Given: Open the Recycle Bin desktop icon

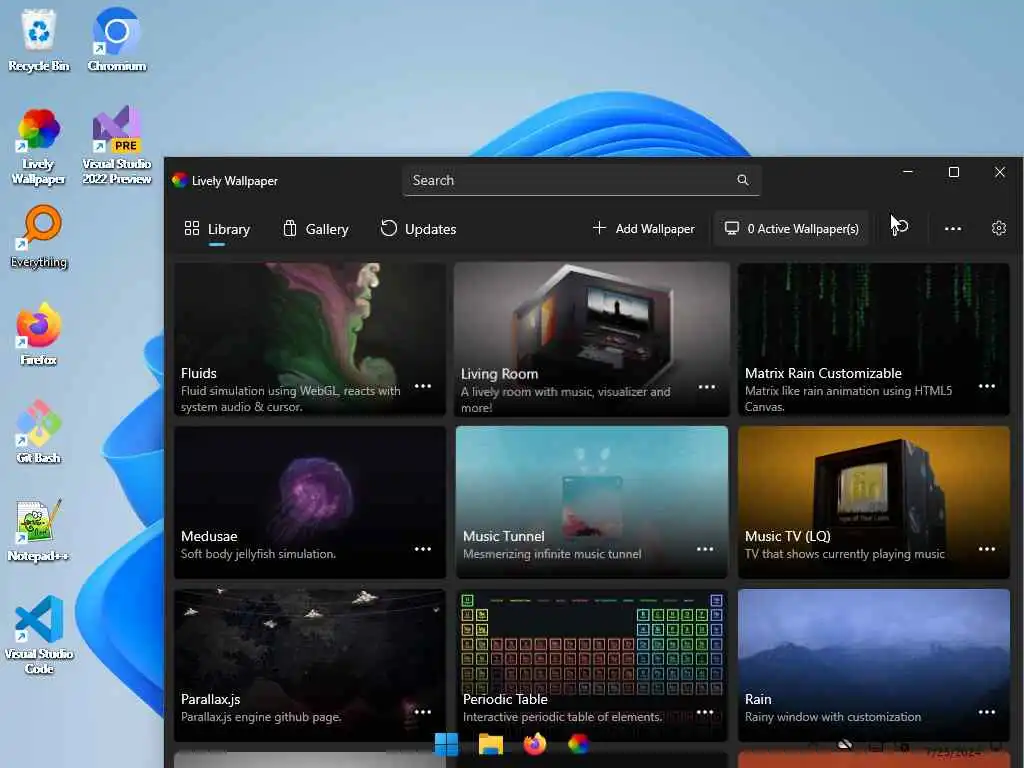Looking at the screenshot, I should pos(39,39).
